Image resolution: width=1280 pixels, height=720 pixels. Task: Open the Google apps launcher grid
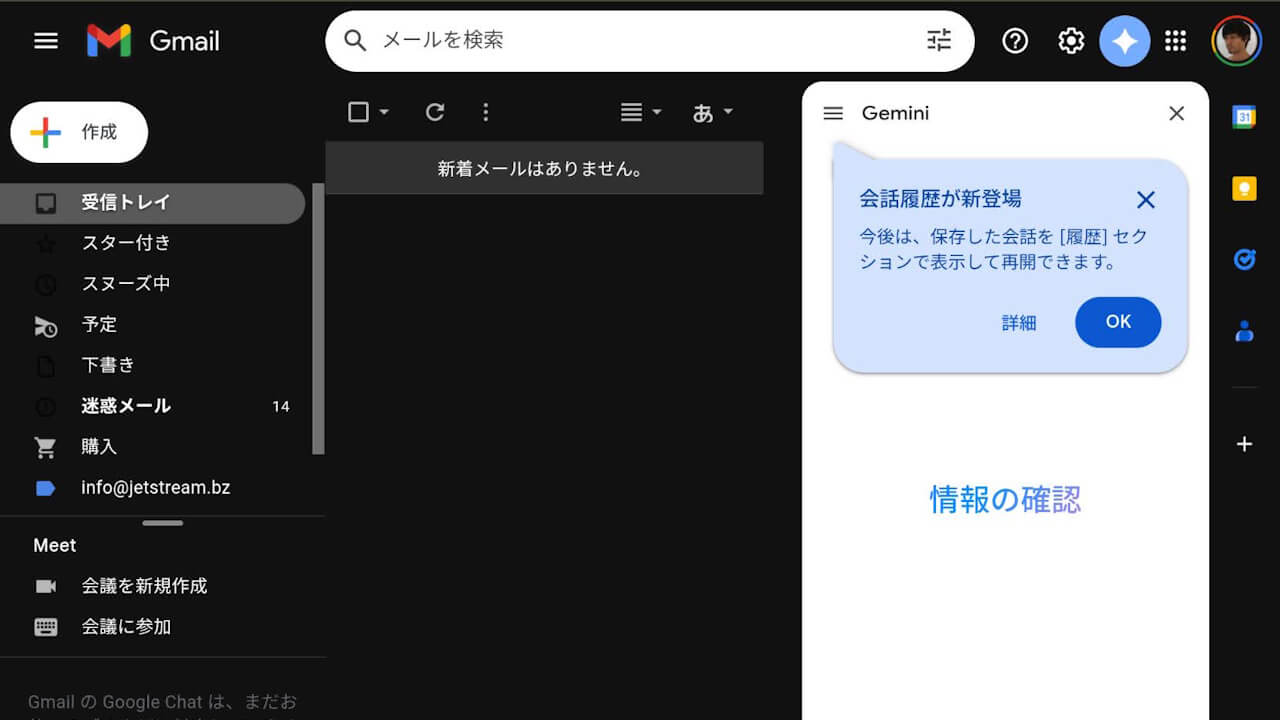point(1175,40)
